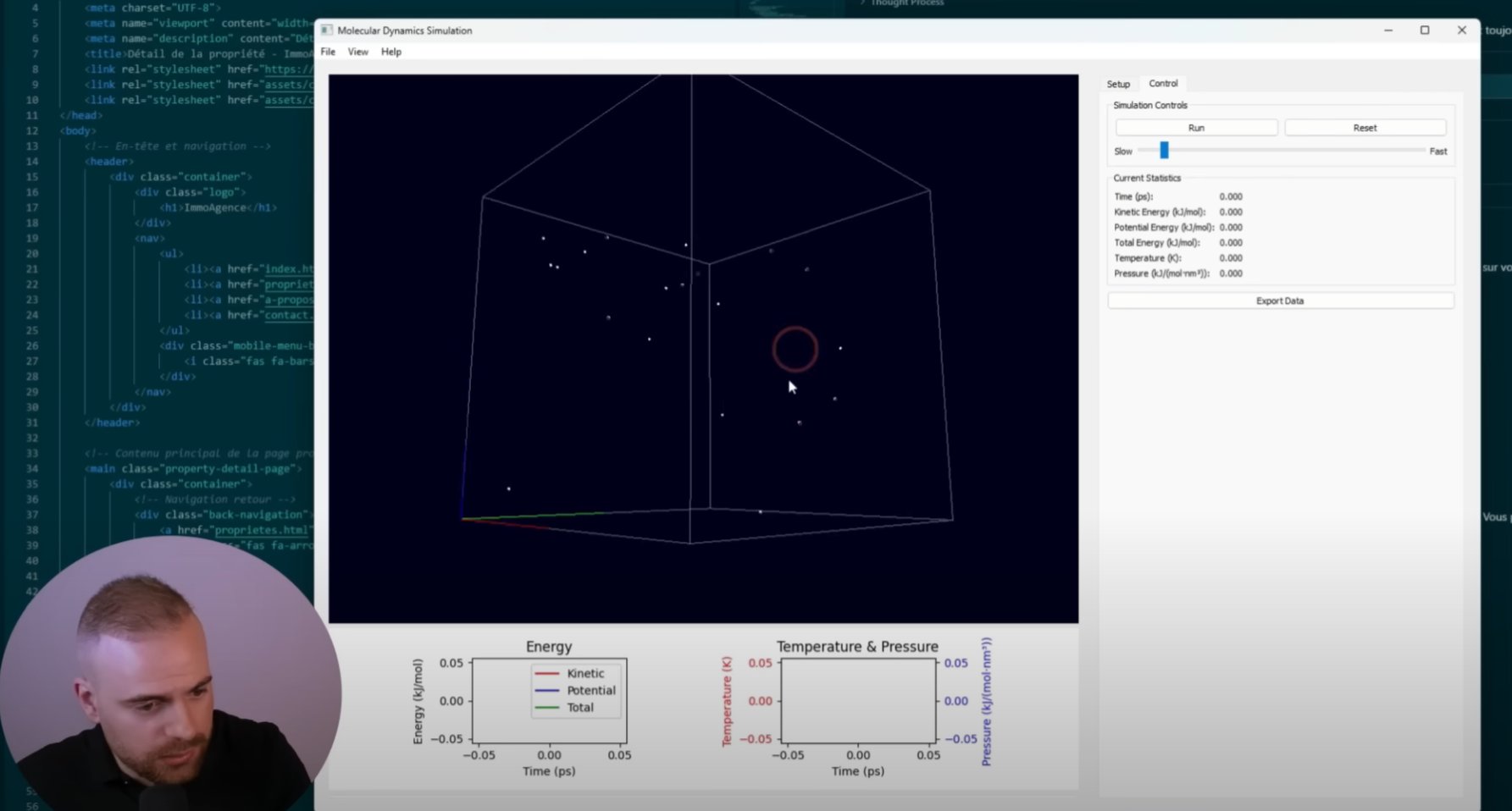Click the Time (ps) statistic value
Viewport: 1512px width, 811px height.
(x=1231, y=196)
